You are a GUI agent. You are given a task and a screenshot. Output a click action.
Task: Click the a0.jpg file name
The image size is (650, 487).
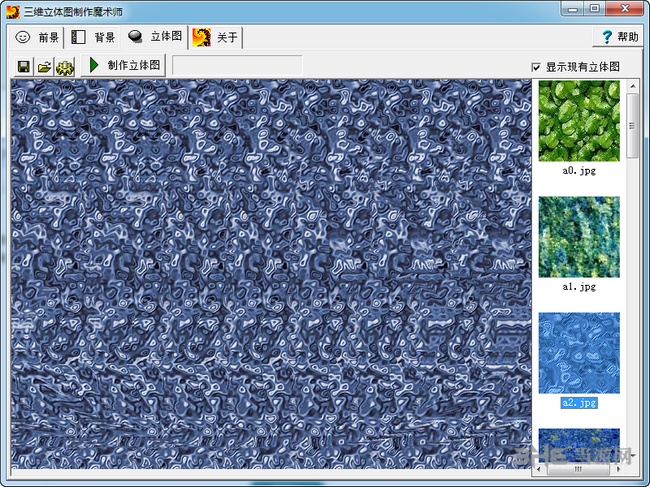[579, 170]
